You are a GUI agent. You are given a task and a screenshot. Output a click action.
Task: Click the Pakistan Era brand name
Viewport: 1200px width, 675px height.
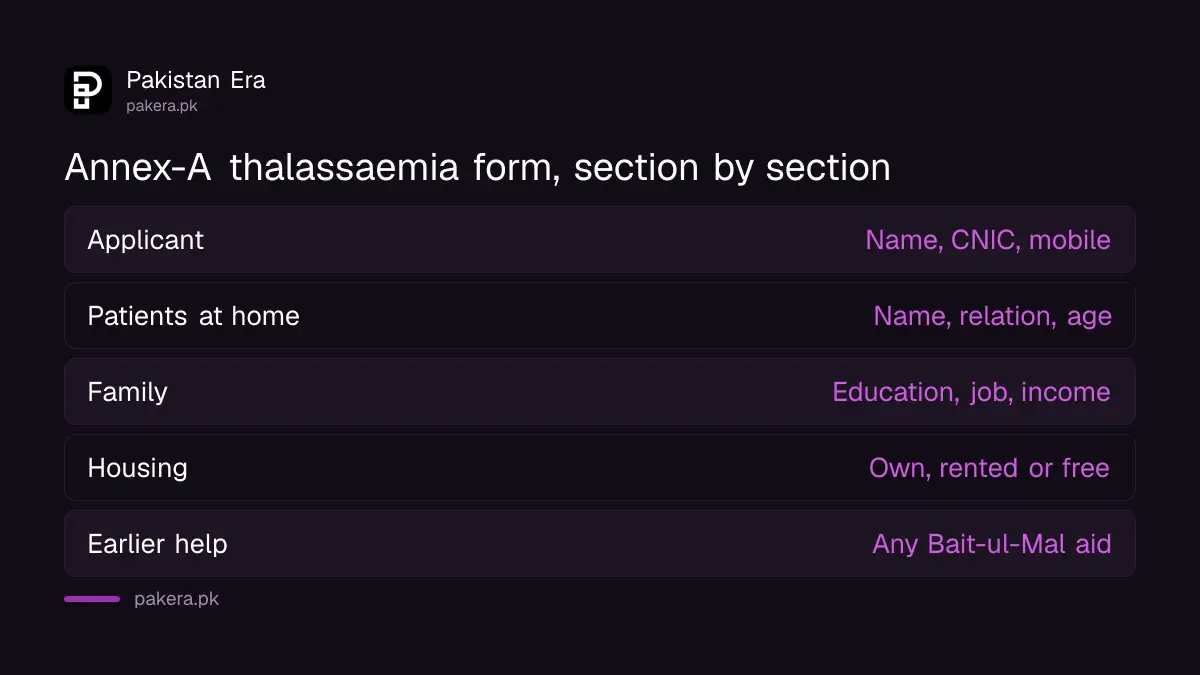pos(196,80)
